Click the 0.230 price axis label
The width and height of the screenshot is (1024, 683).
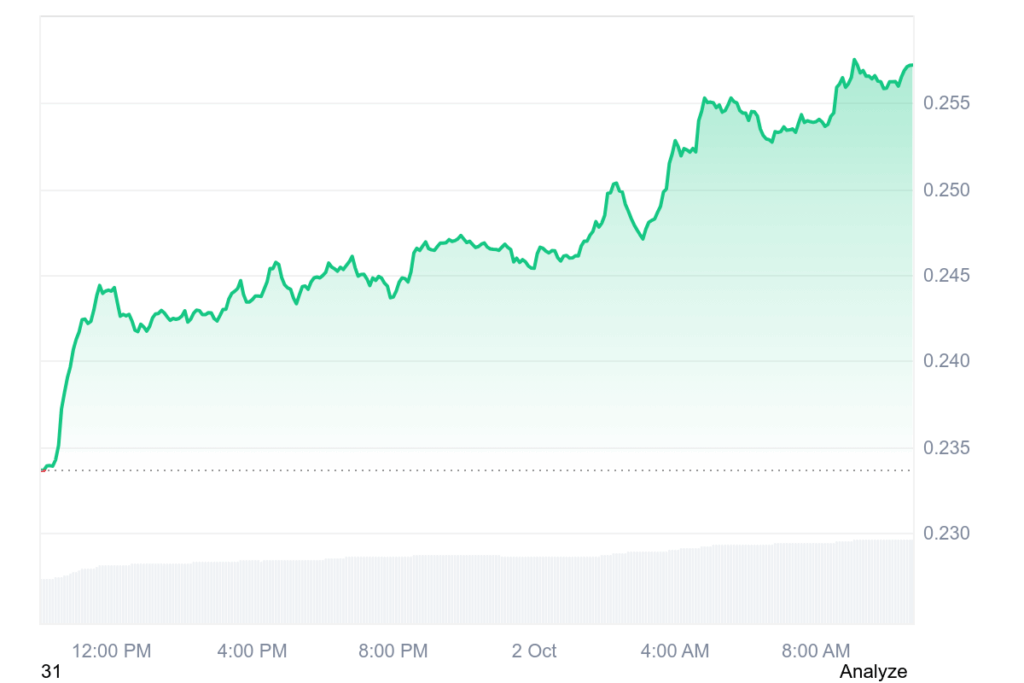click(944, 533)
